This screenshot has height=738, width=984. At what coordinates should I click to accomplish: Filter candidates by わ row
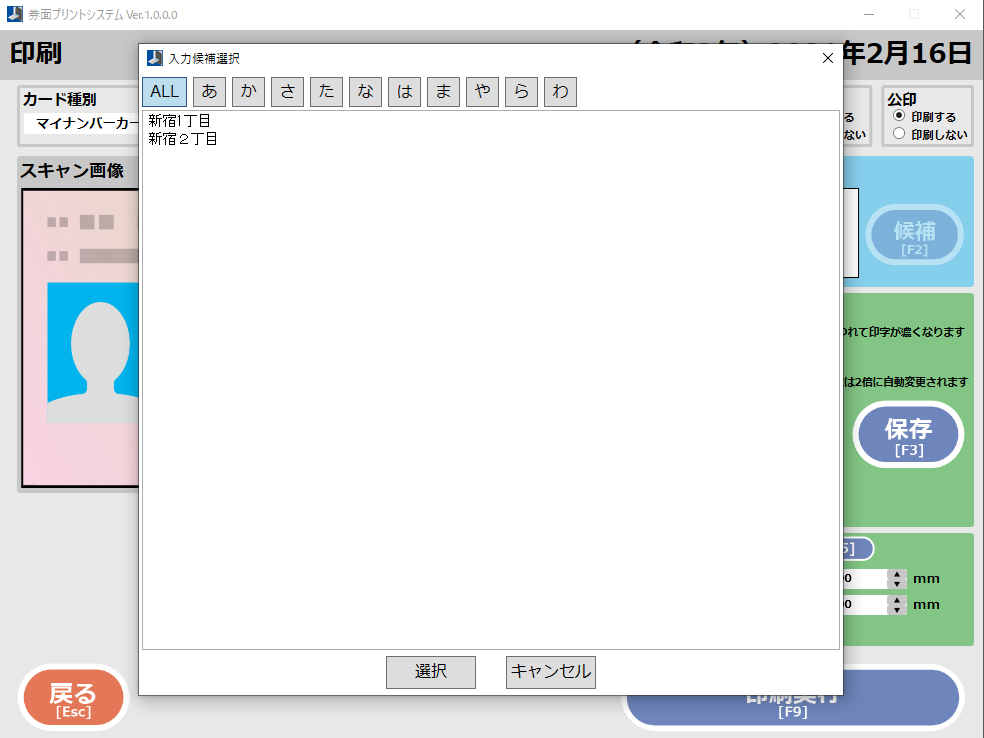point(560,92)
